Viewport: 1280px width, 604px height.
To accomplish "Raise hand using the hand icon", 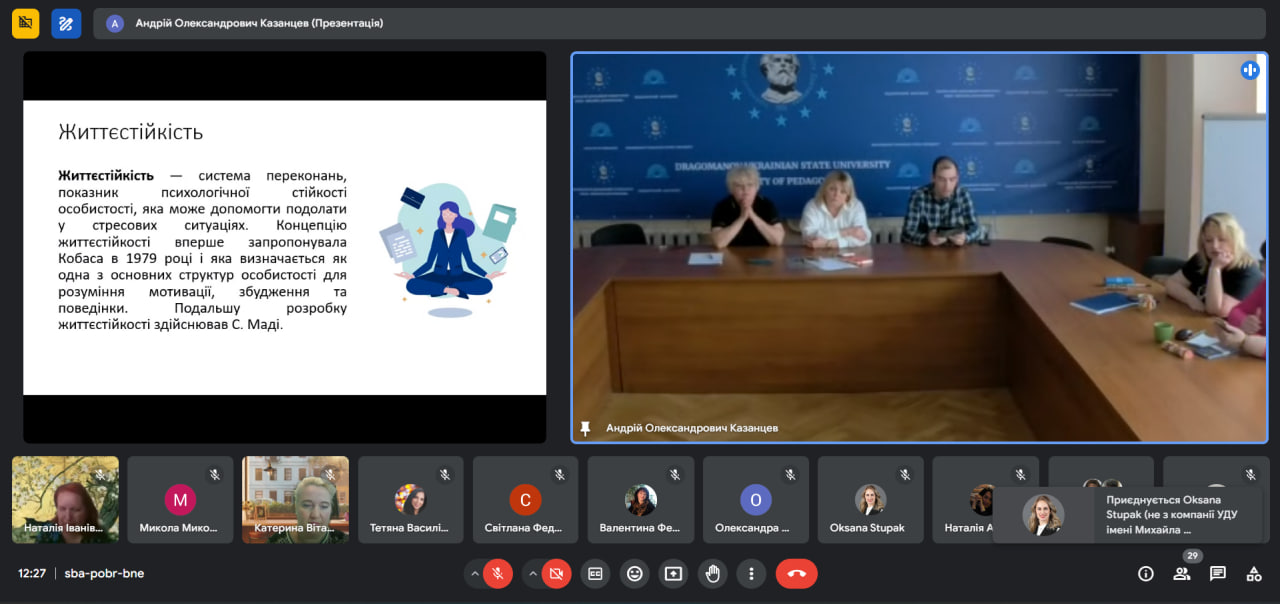I will 712,573.
